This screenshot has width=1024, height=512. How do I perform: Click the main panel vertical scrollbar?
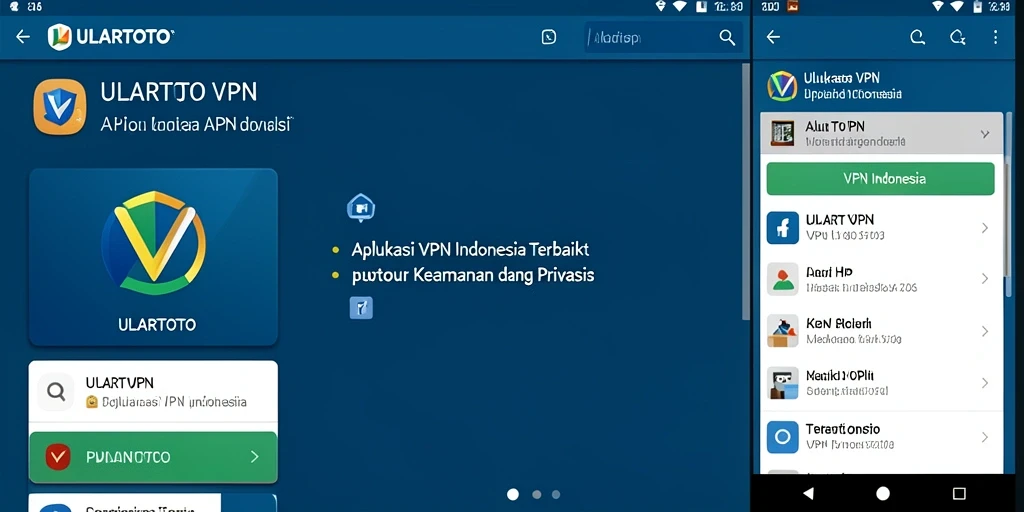click(x=746, y=191)
